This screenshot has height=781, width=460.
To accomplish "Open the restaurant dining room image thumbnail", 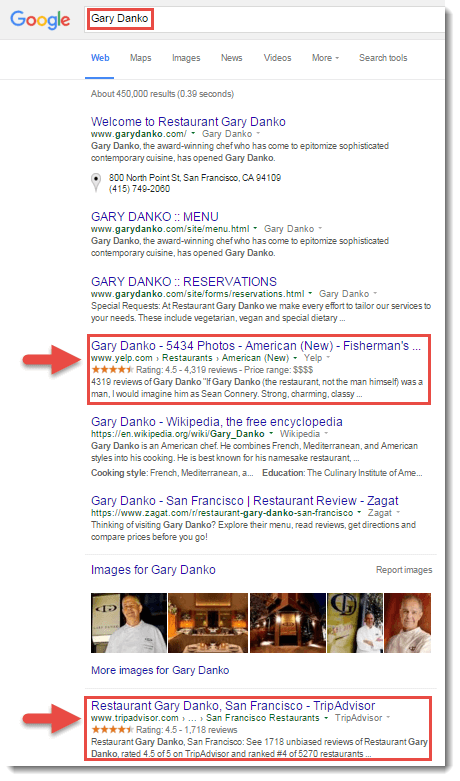I will coord(208,623).
